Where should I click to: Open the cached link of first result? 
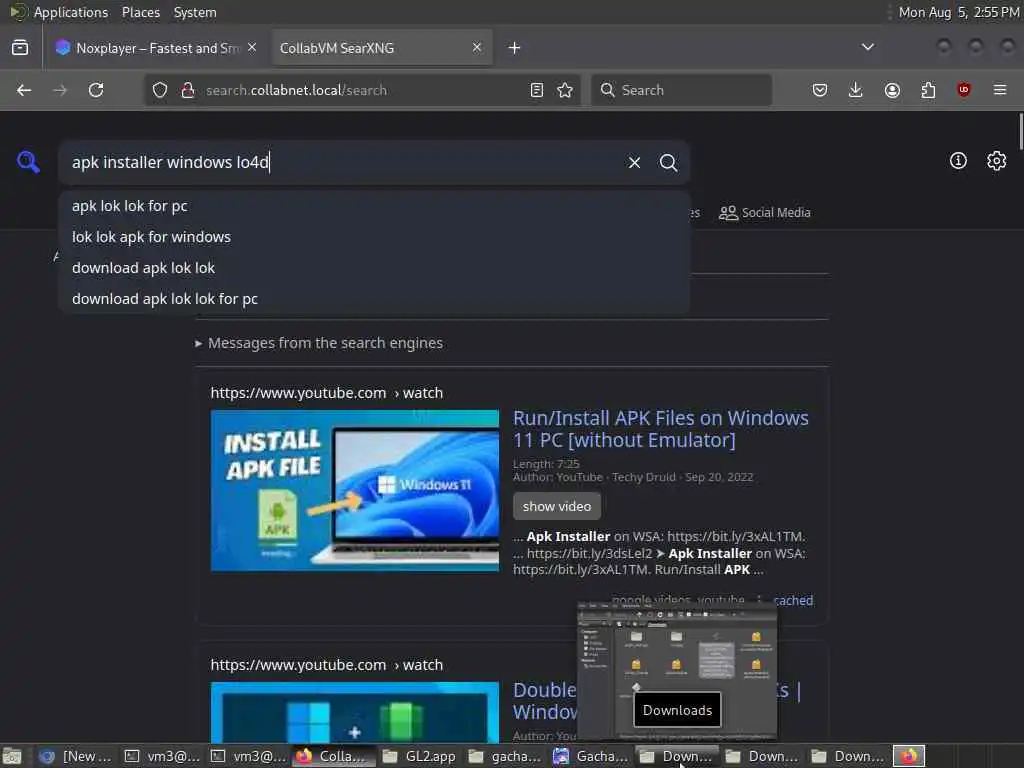click(793, 600)
